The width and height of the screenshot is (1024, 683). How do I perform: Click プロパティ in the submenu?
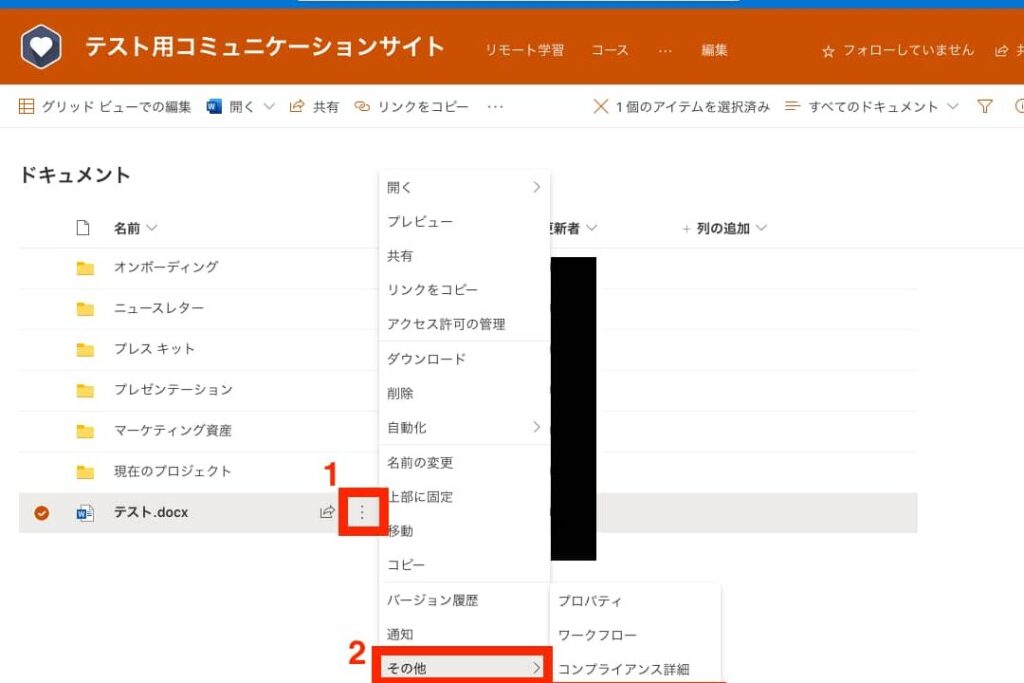click(x=590, y=601)
